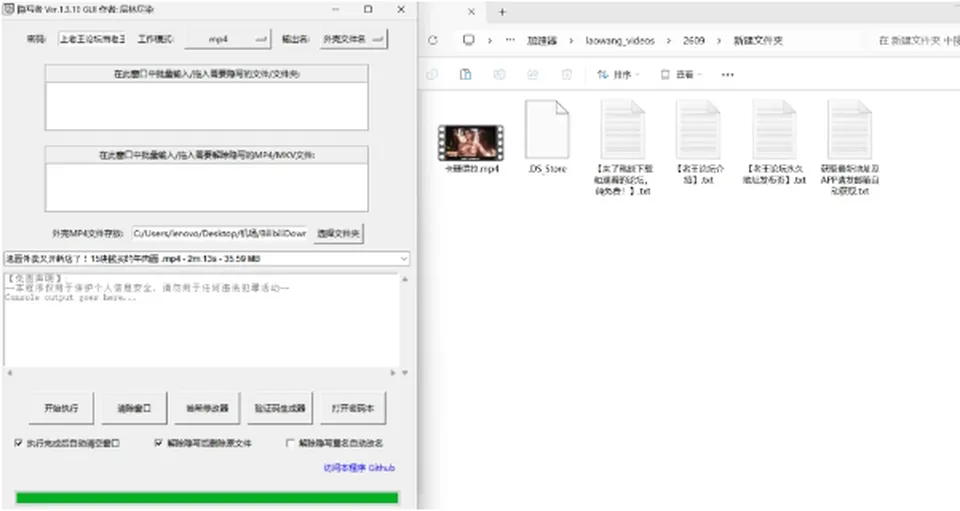
Task: Click the This PC monitor icon in address bar
Action: tap(468, 40)
